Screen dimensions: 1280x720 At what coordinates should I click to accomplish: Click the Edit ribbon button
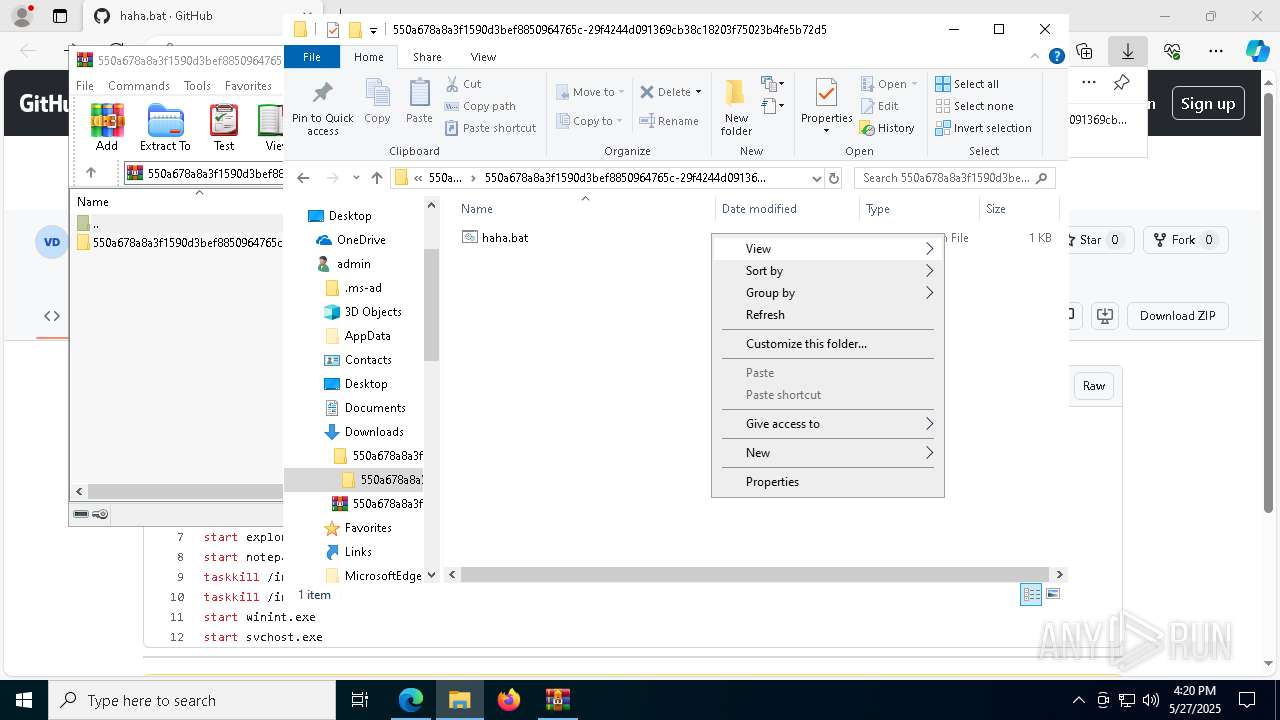point(879,106)
